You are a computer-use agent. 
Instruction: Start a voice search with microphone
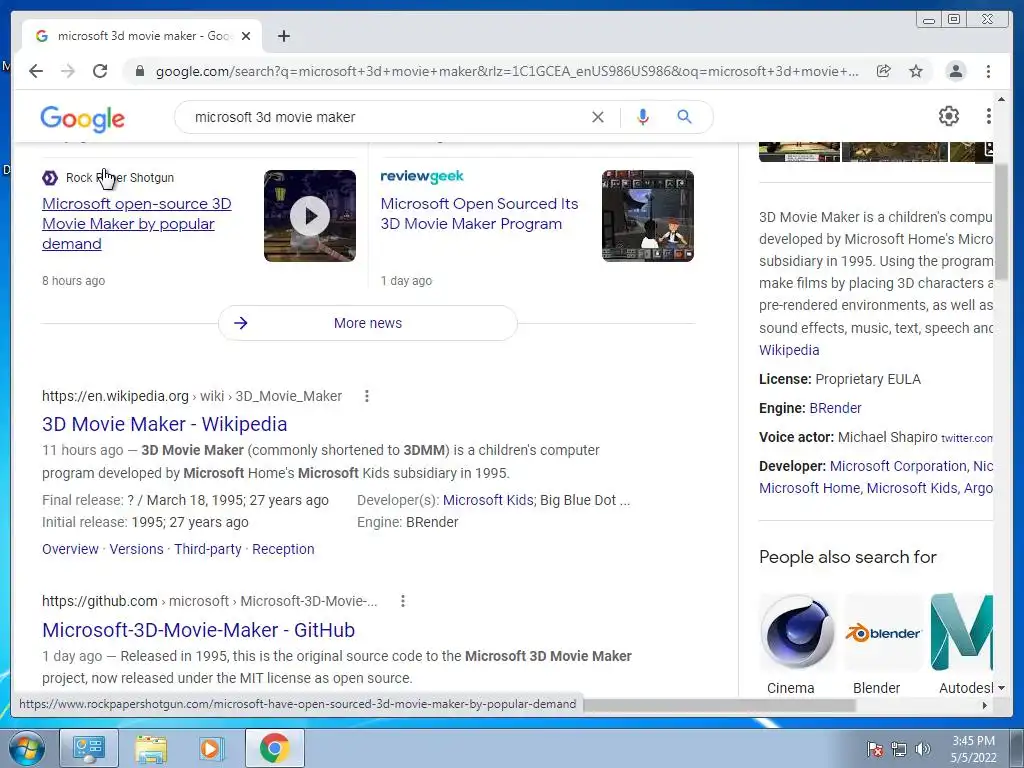(x=643, y=117)
